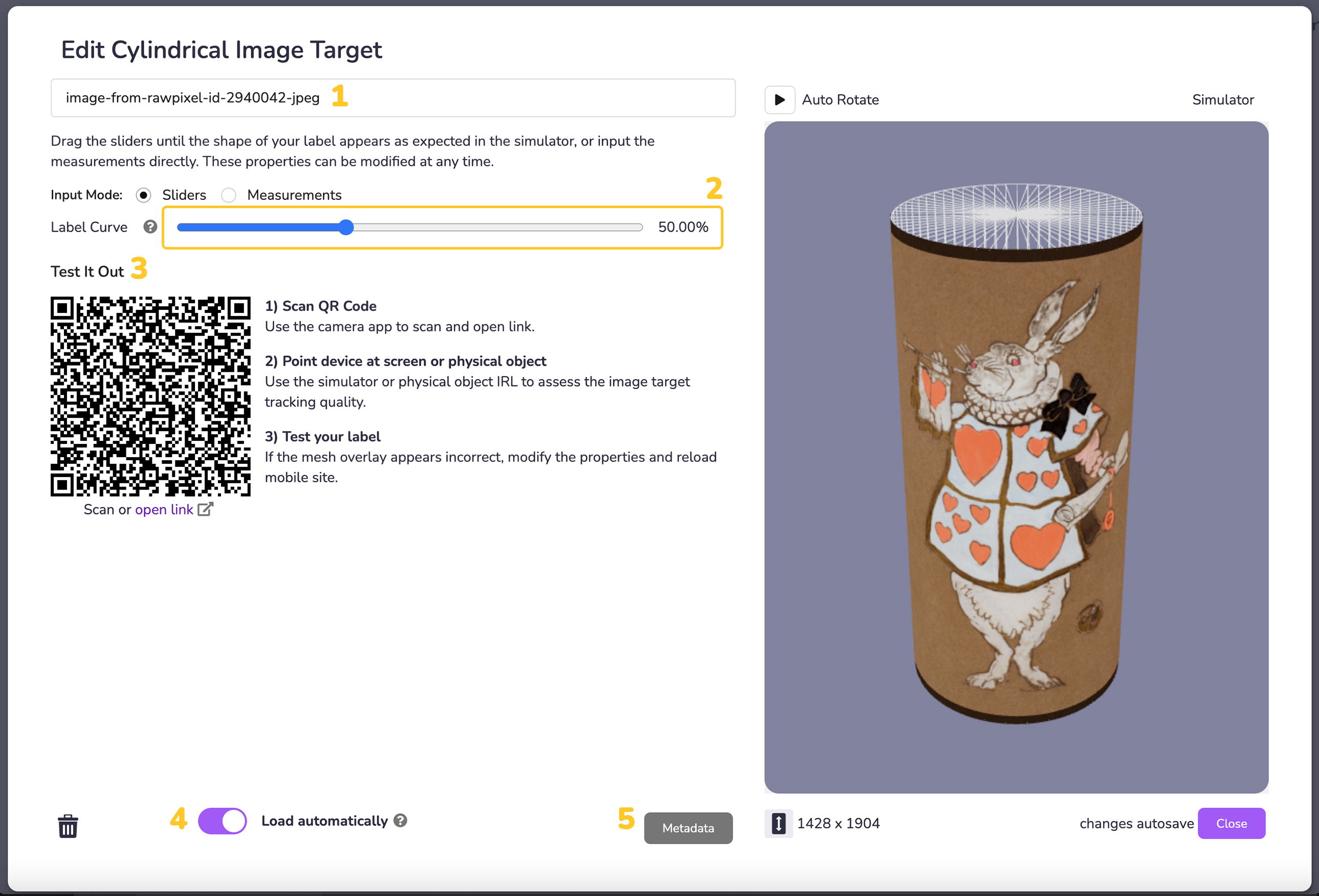This screenshot has height=896, width=1319.
Task: Click the image orientation icon by dimensions
Action: click(x=778, y=823)
